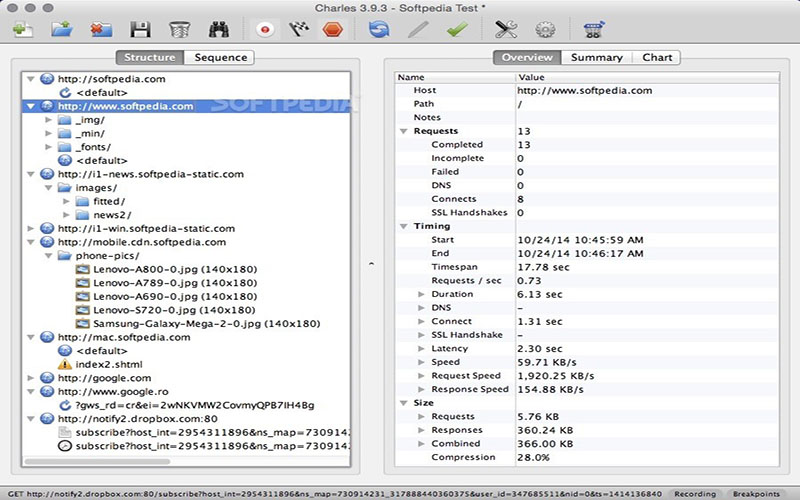The width and height of the screenshot is (800, 500).
Task: Open Tools using the wrench icon
Action: click(506, 29)
